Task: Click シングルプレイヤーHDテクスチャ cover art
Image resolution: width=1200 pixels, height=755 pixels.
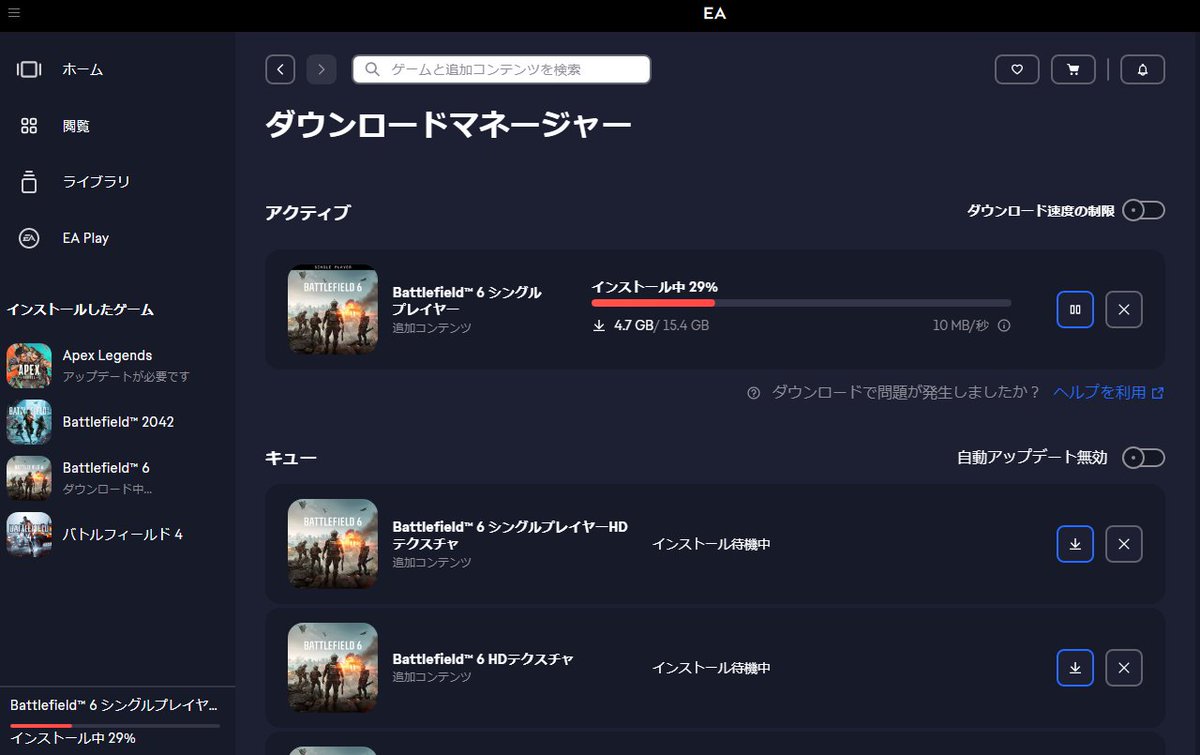Action: pos(333,544)
